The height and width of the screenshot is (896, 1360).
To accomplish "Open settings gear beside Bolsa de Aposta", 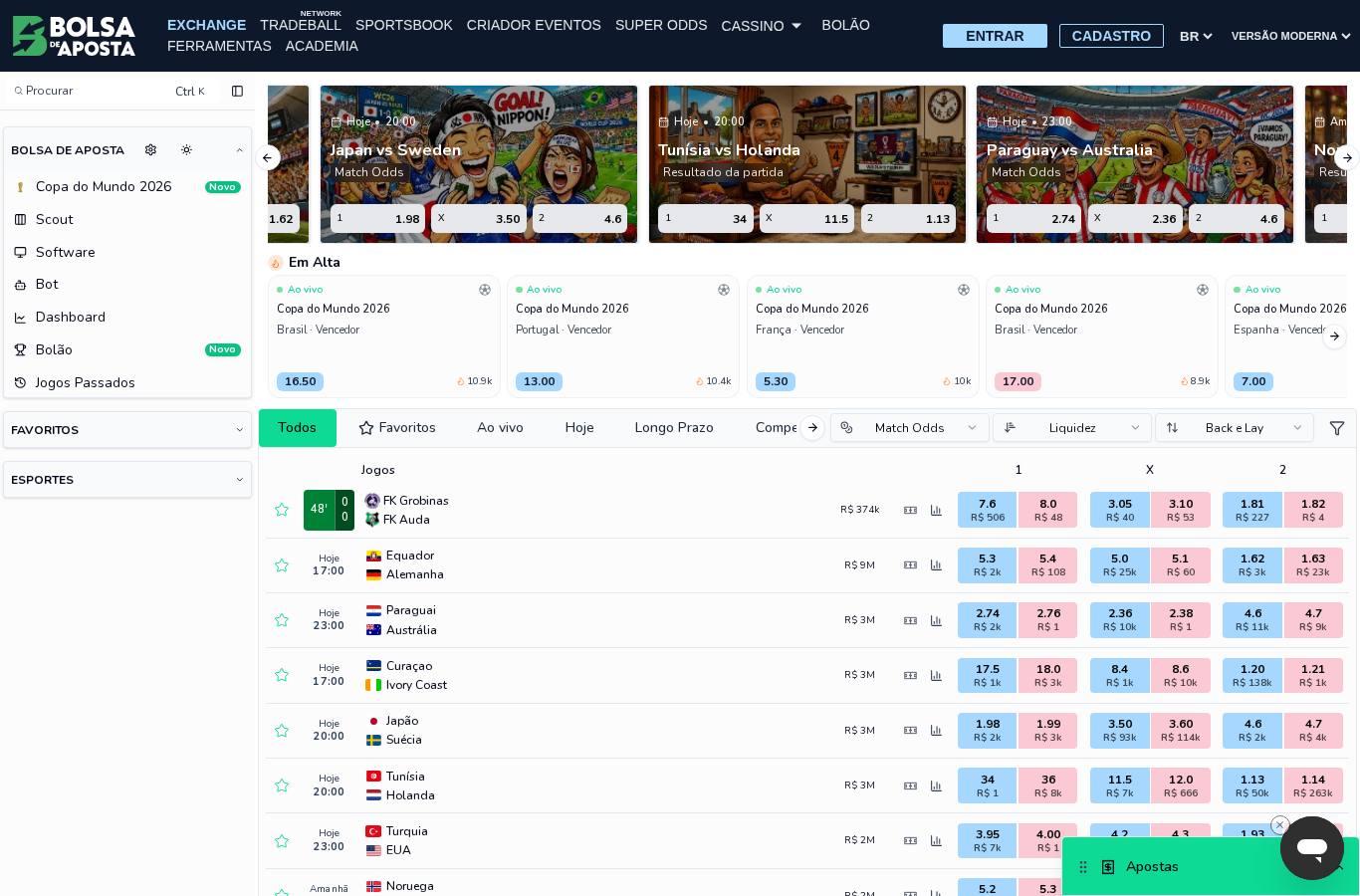I will (150, 150).
